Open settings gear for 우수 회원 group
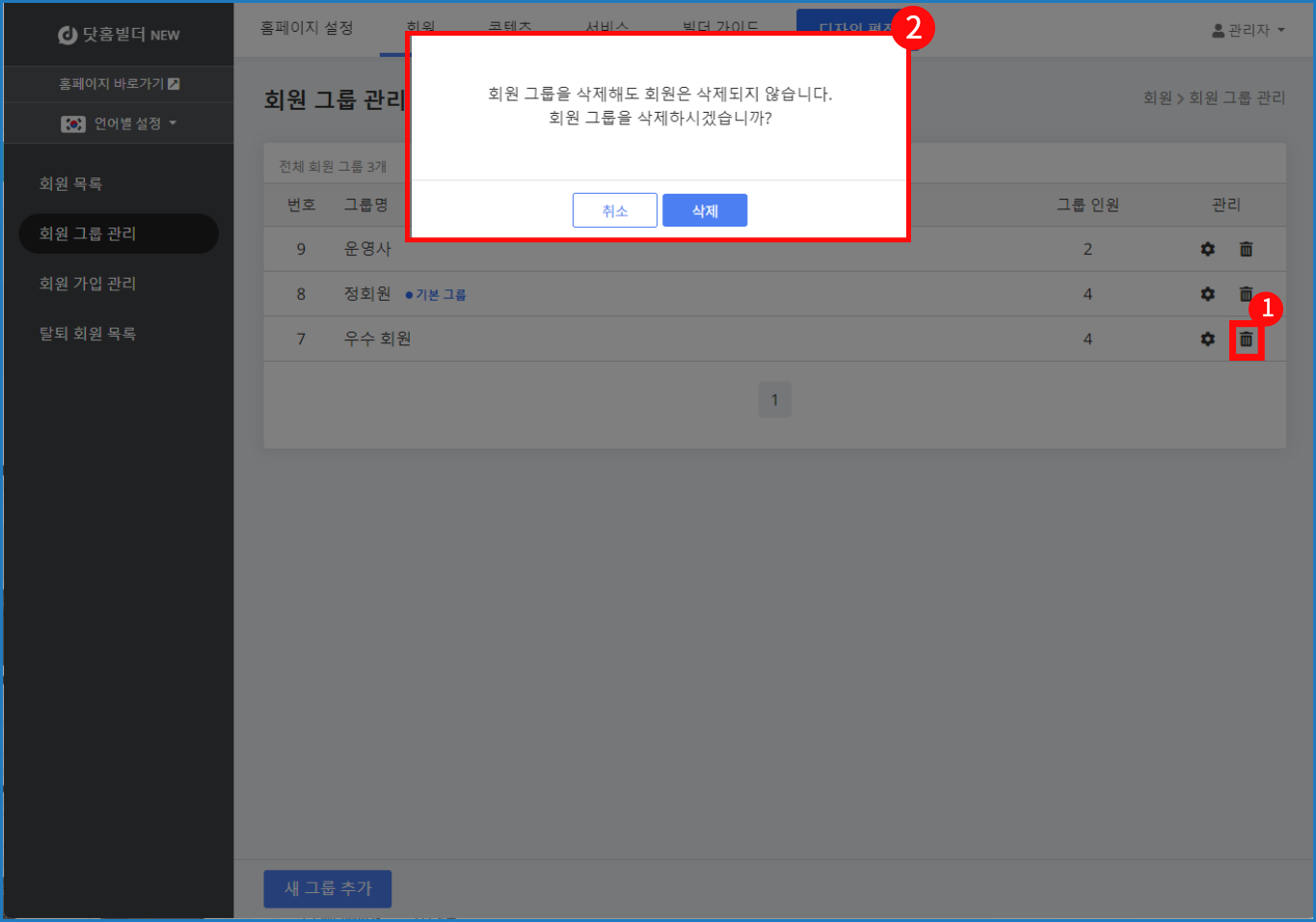1316x922 pixels. coord(1207,339)
